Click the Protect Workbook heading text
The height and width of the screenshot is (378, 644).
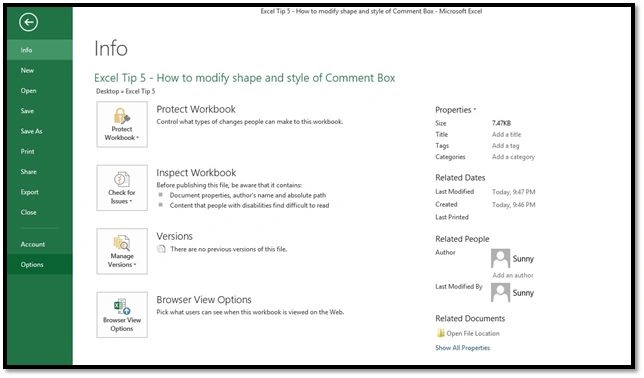click(196, 109)
